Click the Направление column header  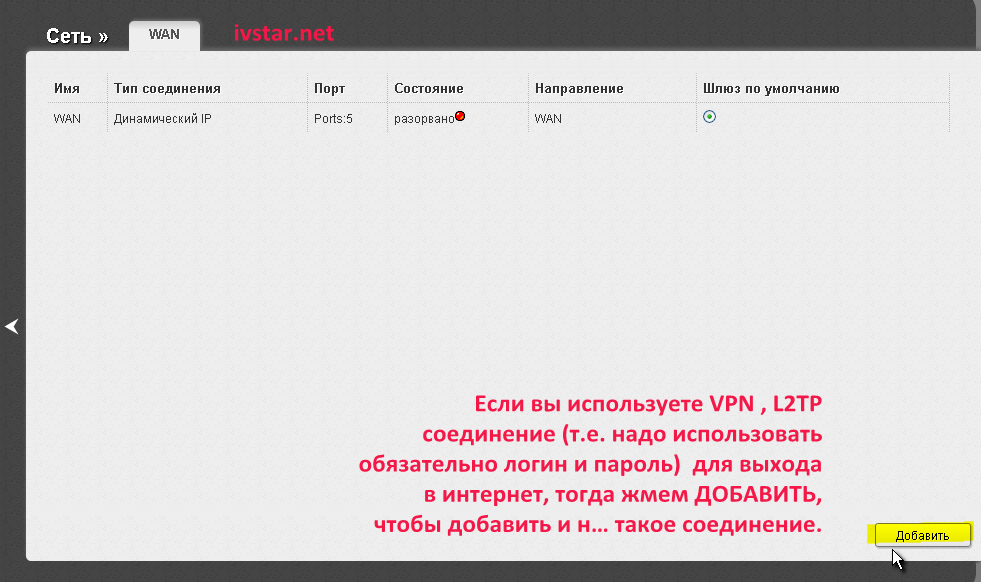[579, 88]
